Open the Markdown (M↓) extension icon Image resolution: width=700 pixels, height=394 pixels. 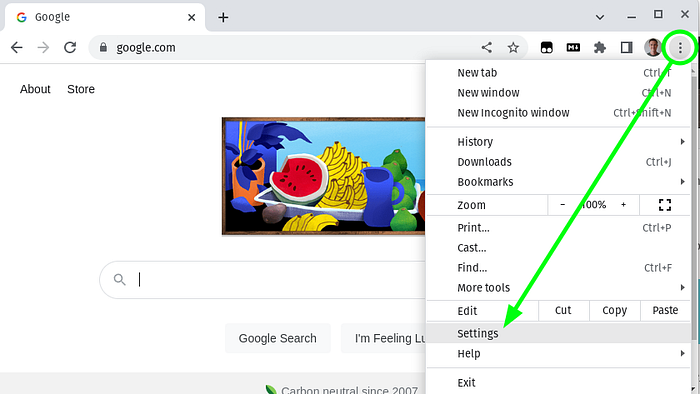[573, 47]
